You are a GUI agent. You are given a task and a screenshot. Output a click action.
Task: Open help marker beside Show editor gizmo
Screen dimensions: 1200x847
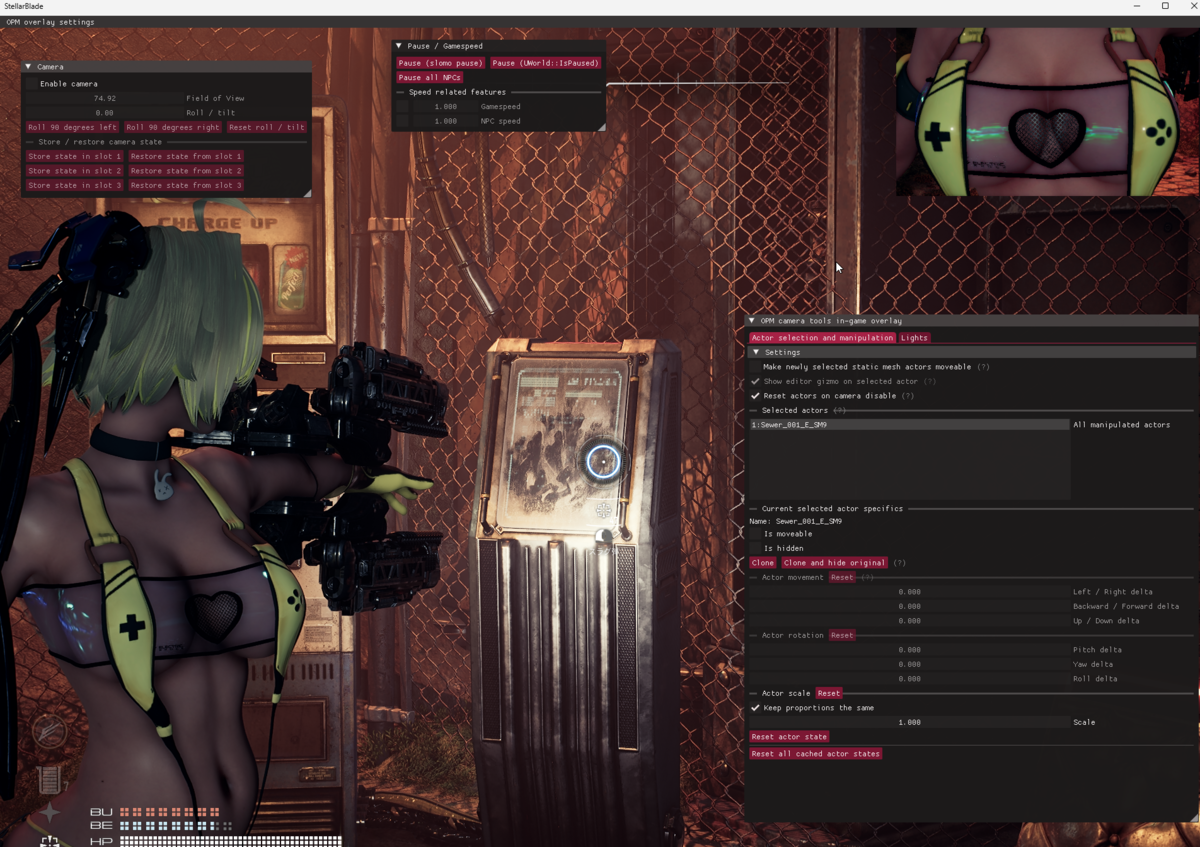[x=930, y=381]
